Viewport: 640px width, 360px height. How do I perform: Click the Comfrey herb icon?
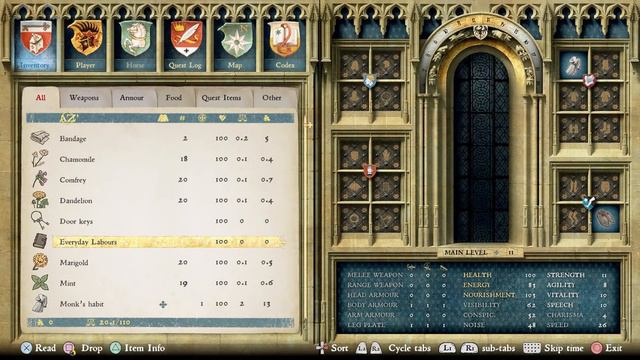point(40,179)
